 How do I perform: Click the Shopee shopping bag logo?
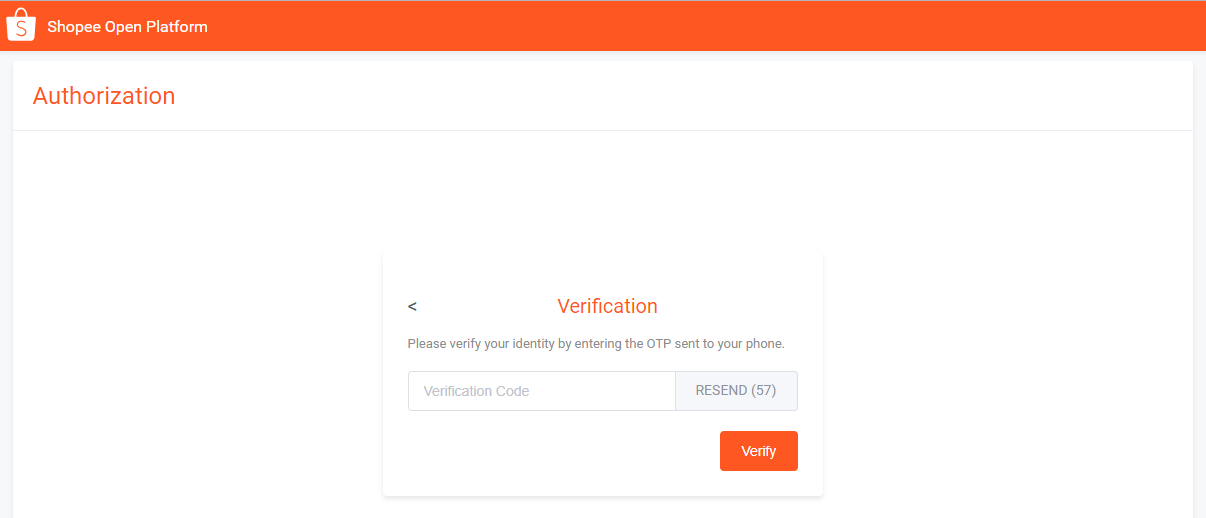pos(21,26)
